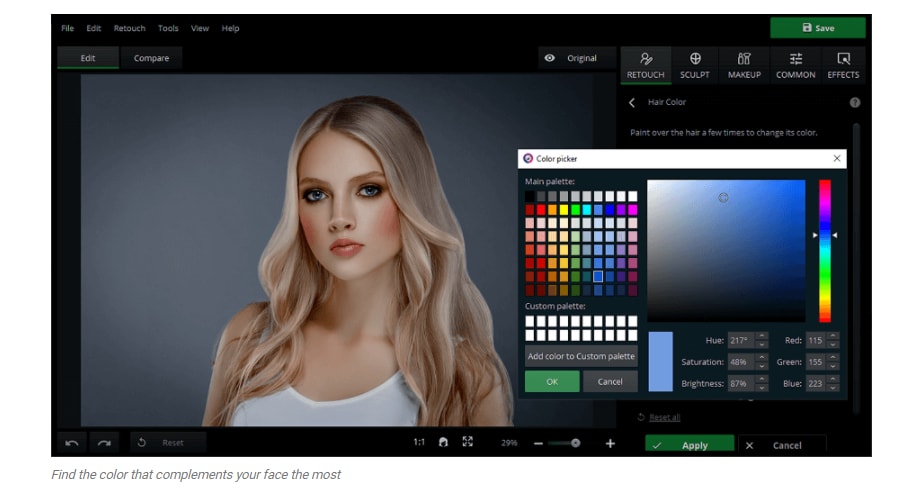Click the face-focus head icon
The image size is (908, 491).
click(443, 442)
